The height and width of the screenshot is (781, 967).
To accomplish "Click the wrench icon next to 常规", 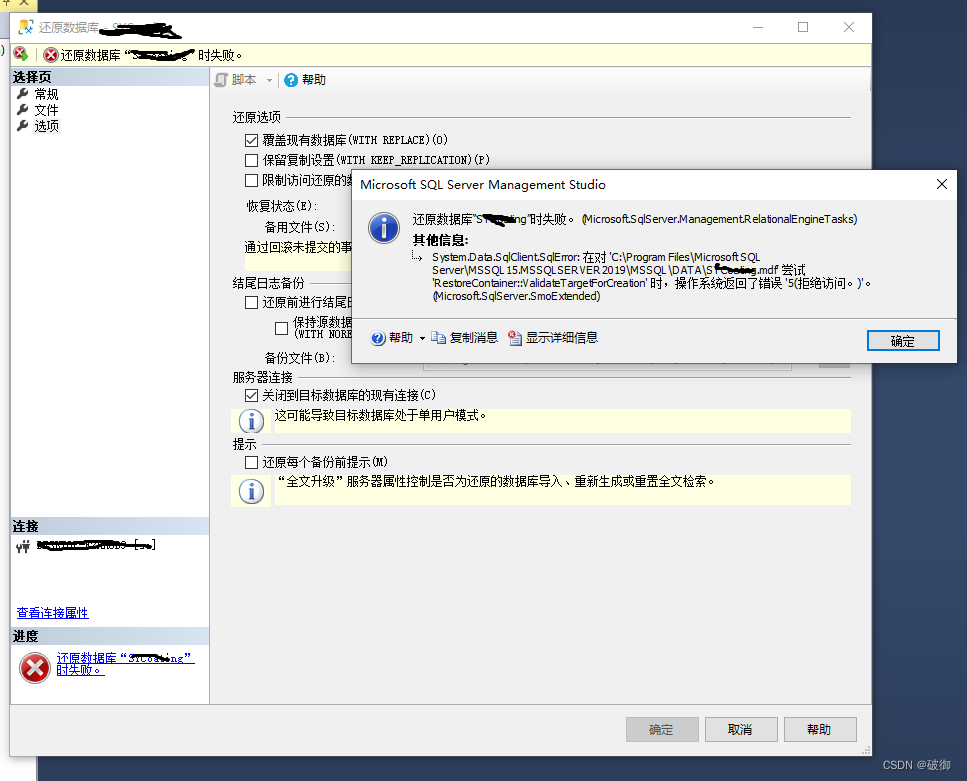I will (23, 94).
